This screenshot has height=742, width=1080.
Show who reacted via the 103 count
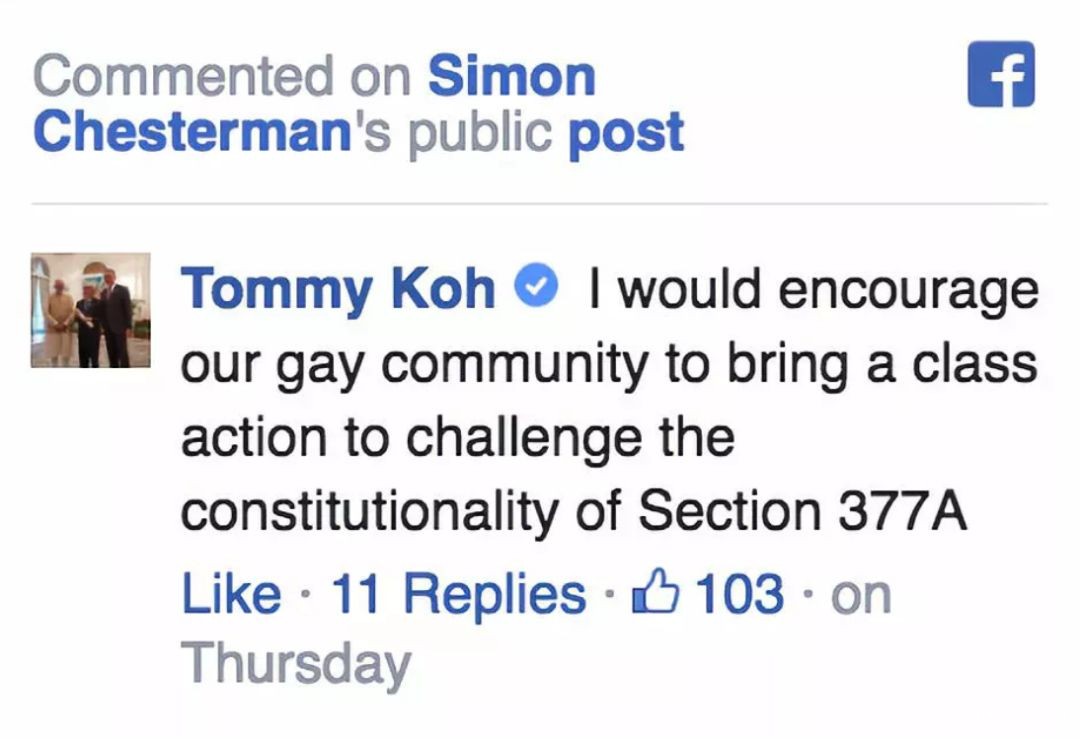point(740,595)
